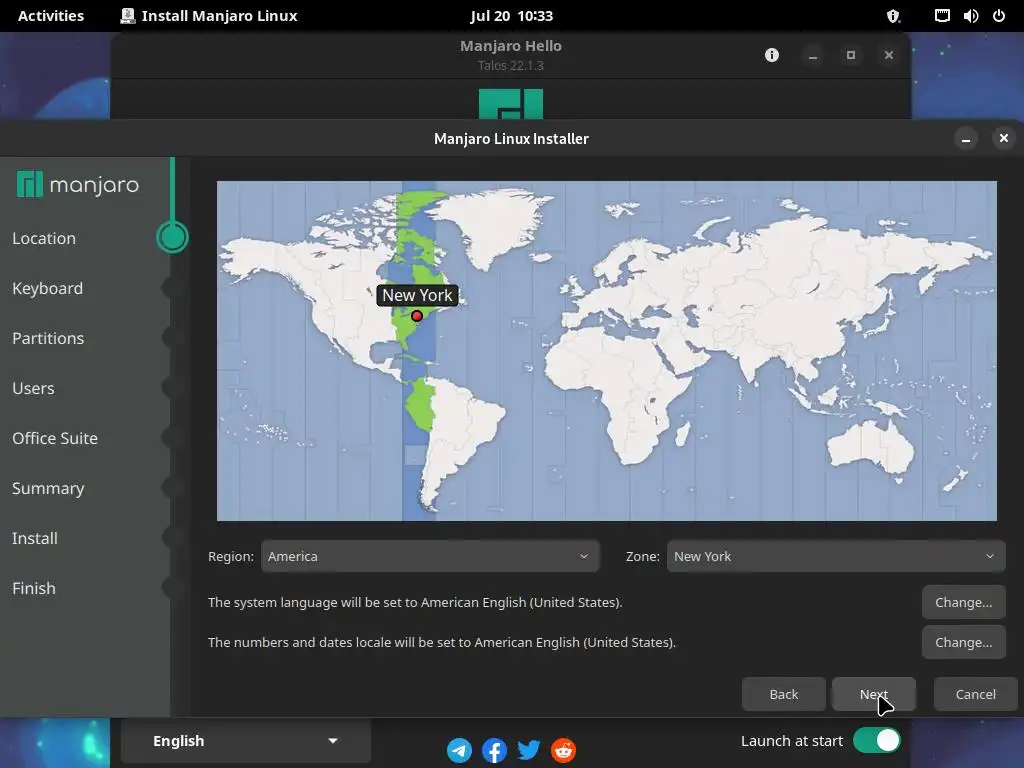Select the Users step in sidebar
The height and width of the screenshot is (768, 1024).
33,389
